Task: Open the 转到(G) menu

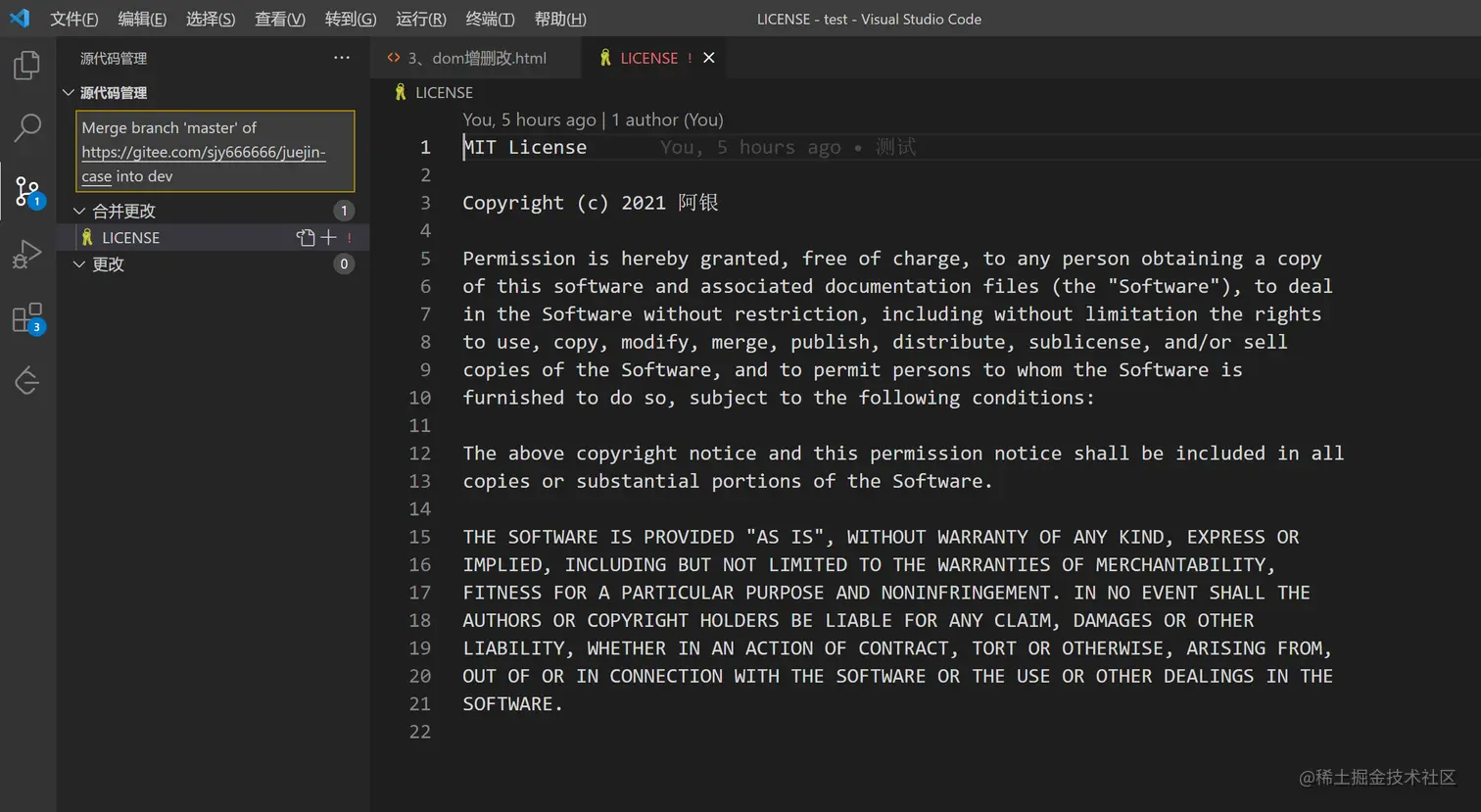Action: [x=351, y=19]
